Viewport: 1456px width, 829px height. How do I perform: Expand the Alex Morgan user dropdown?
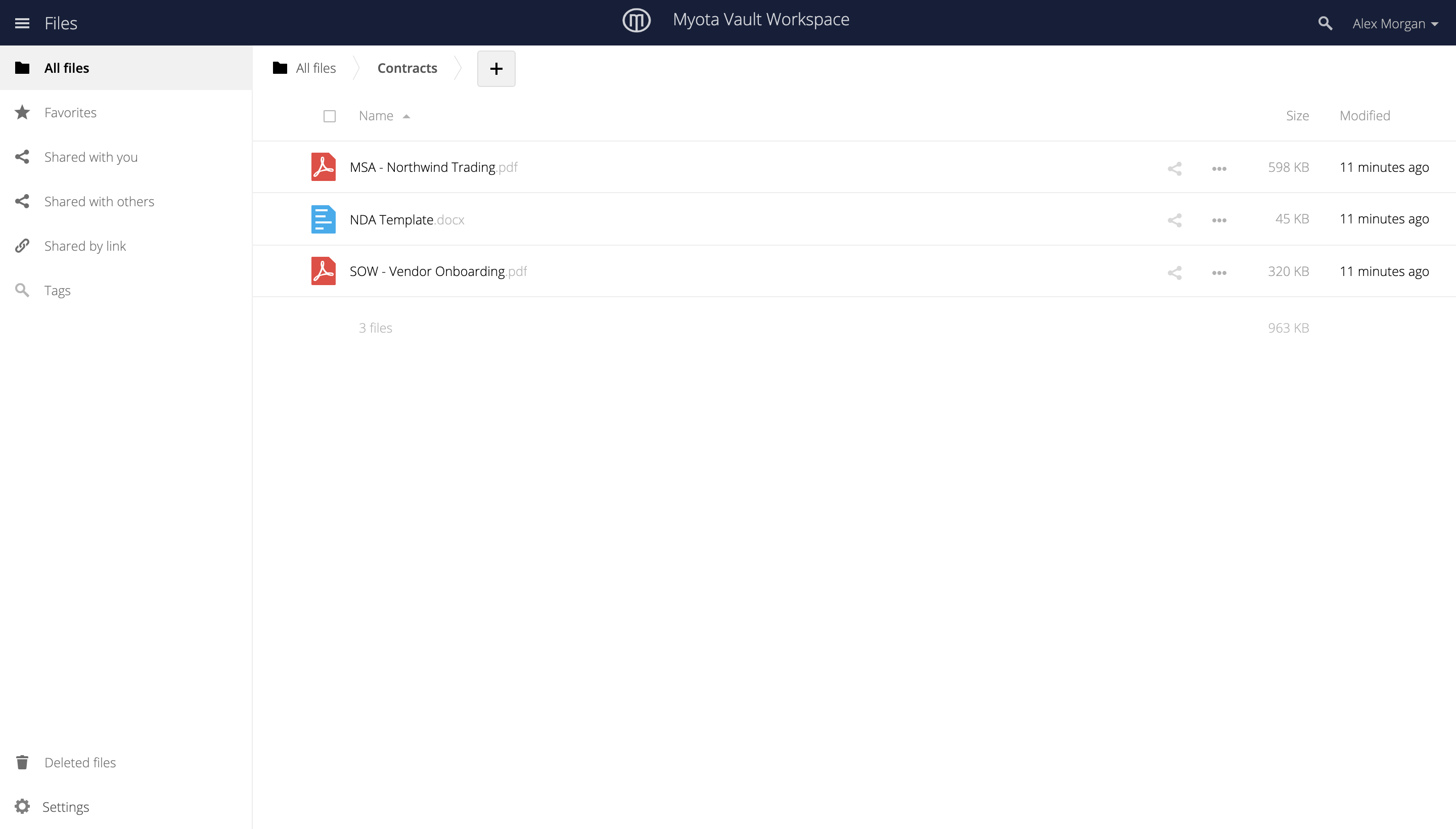point(1395,23)
